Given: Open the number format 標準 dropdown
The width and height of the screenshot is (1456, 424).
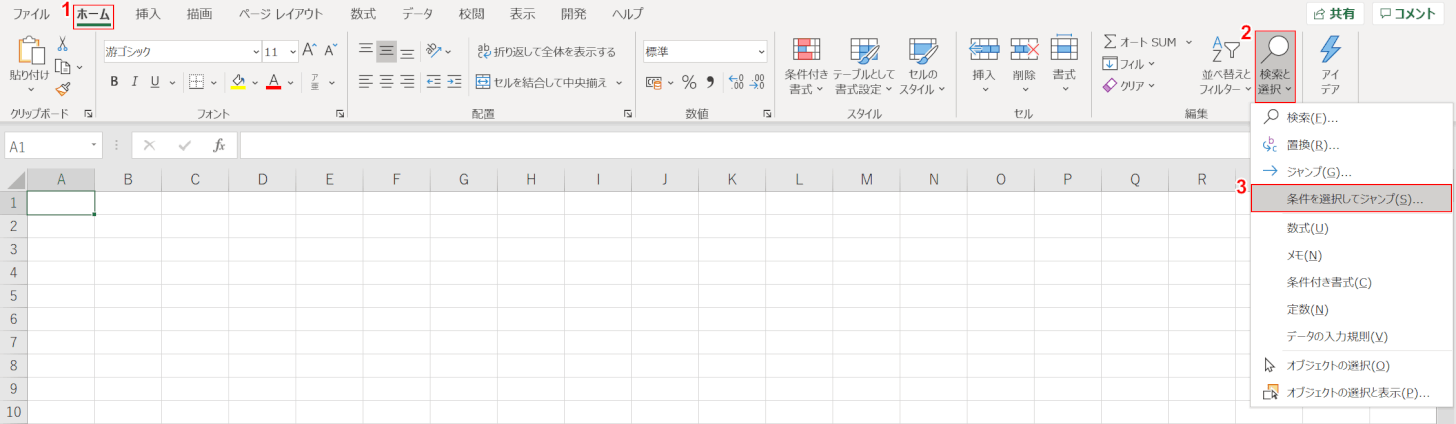Looking at the screenshot, I should (x=762, y=51).
